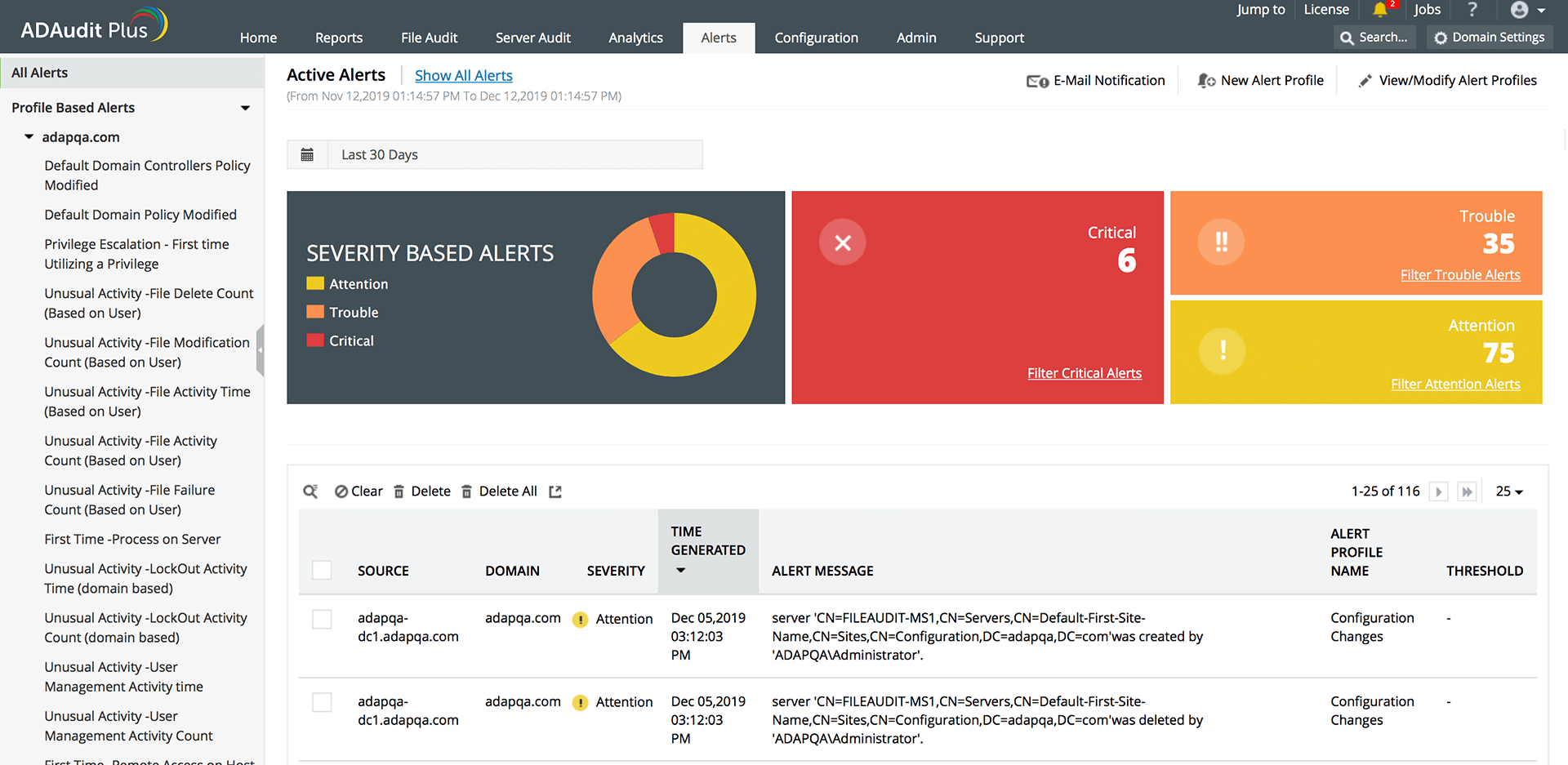Collapse the Profile Based Alerts section
Screen dimensions: 1568x765
coord(245,107)
